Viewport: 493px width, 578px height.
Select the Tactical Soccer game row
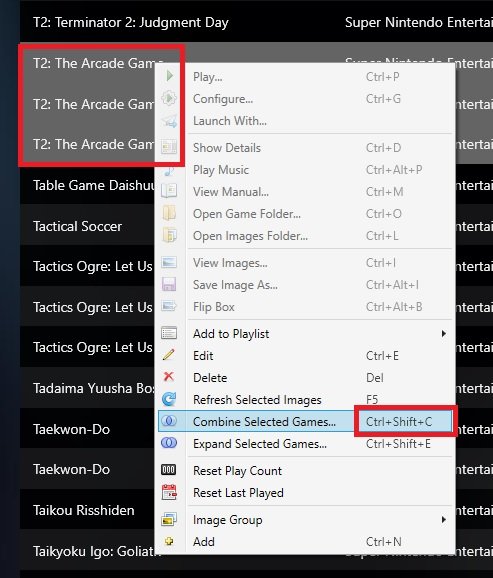87,226
